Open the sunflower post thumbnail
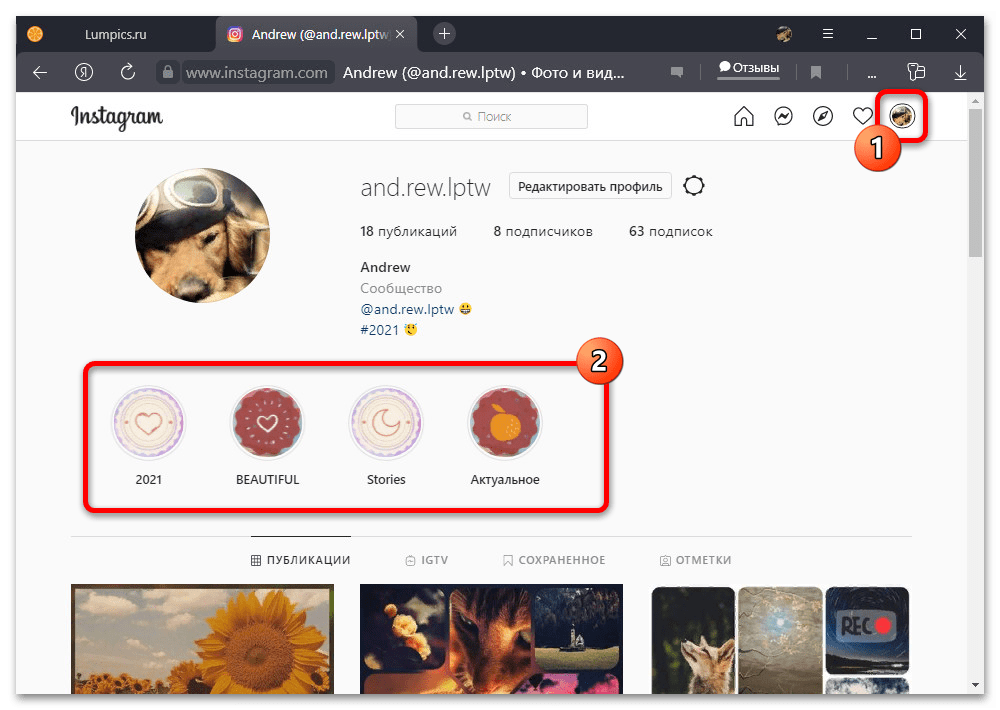 pos(202,638)
